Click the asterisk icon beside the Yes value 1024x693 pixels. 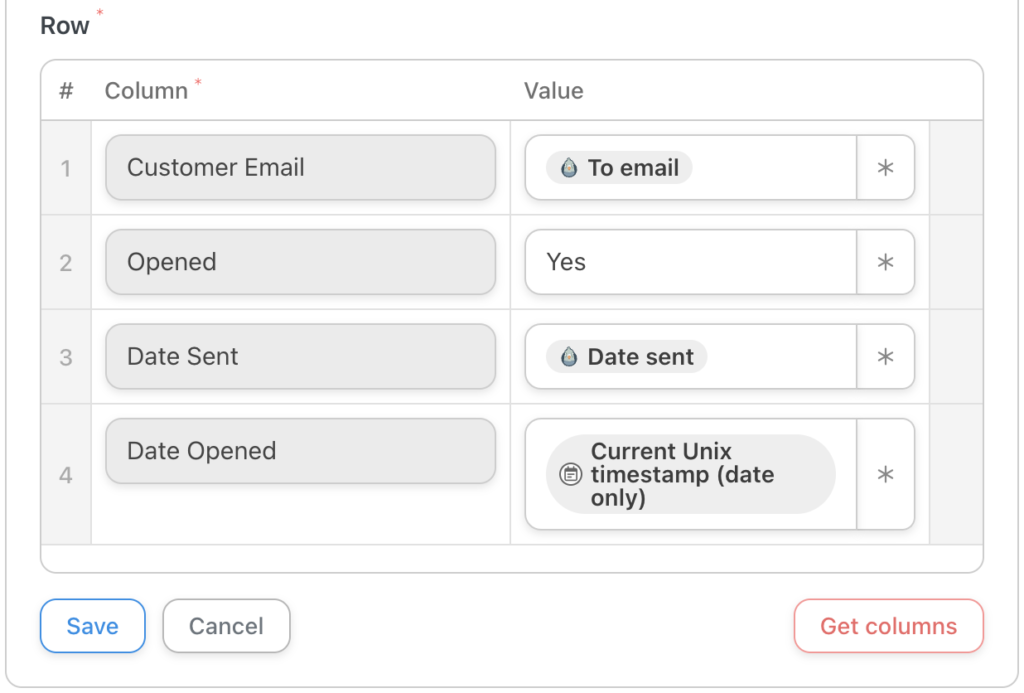point(885,262)
